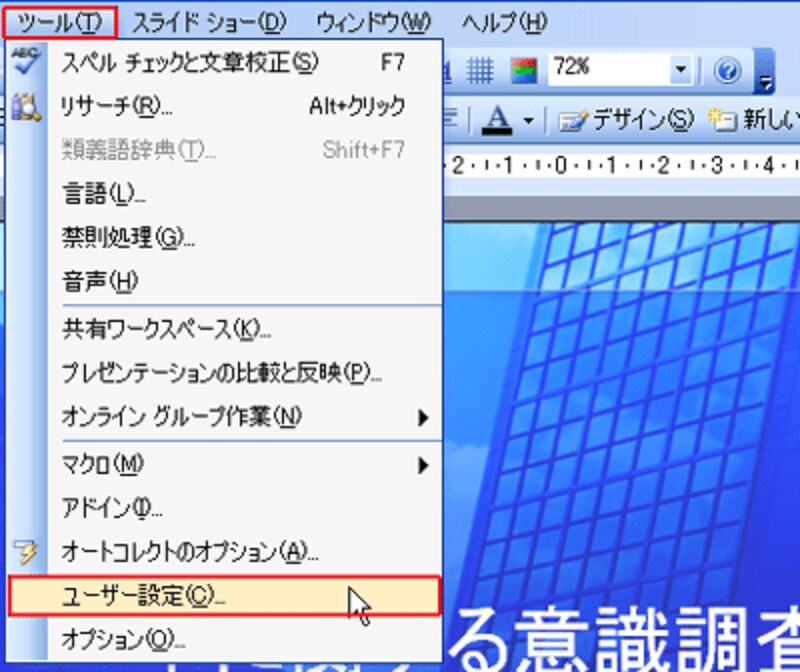Image resolution: width=800 pixels, height=672 pixels.
Task: Open the スライド ショー(D) menu
Action: [x=209, y=23]
